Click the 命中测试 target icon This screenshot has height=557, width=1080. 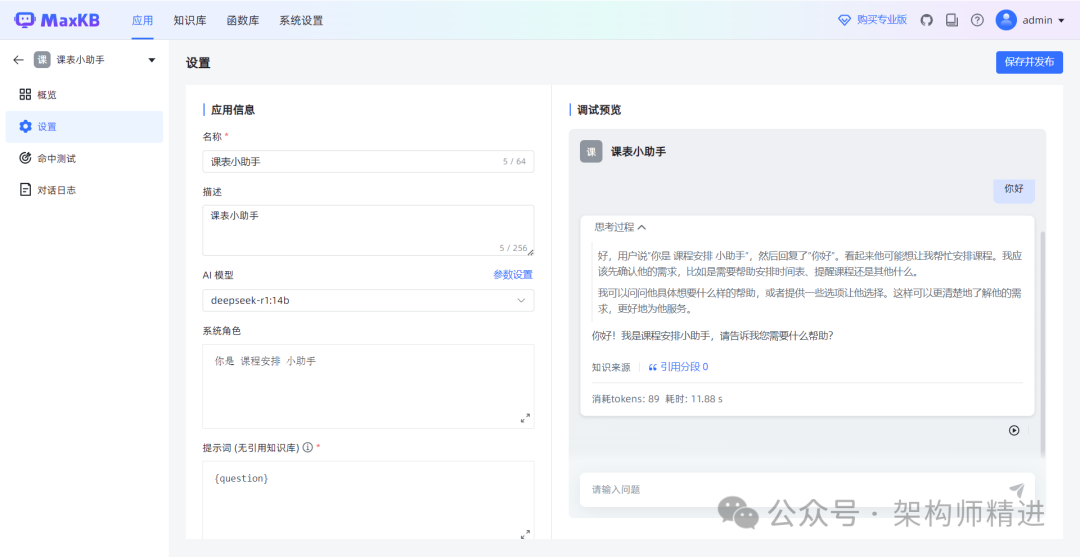tap(25, 158)
